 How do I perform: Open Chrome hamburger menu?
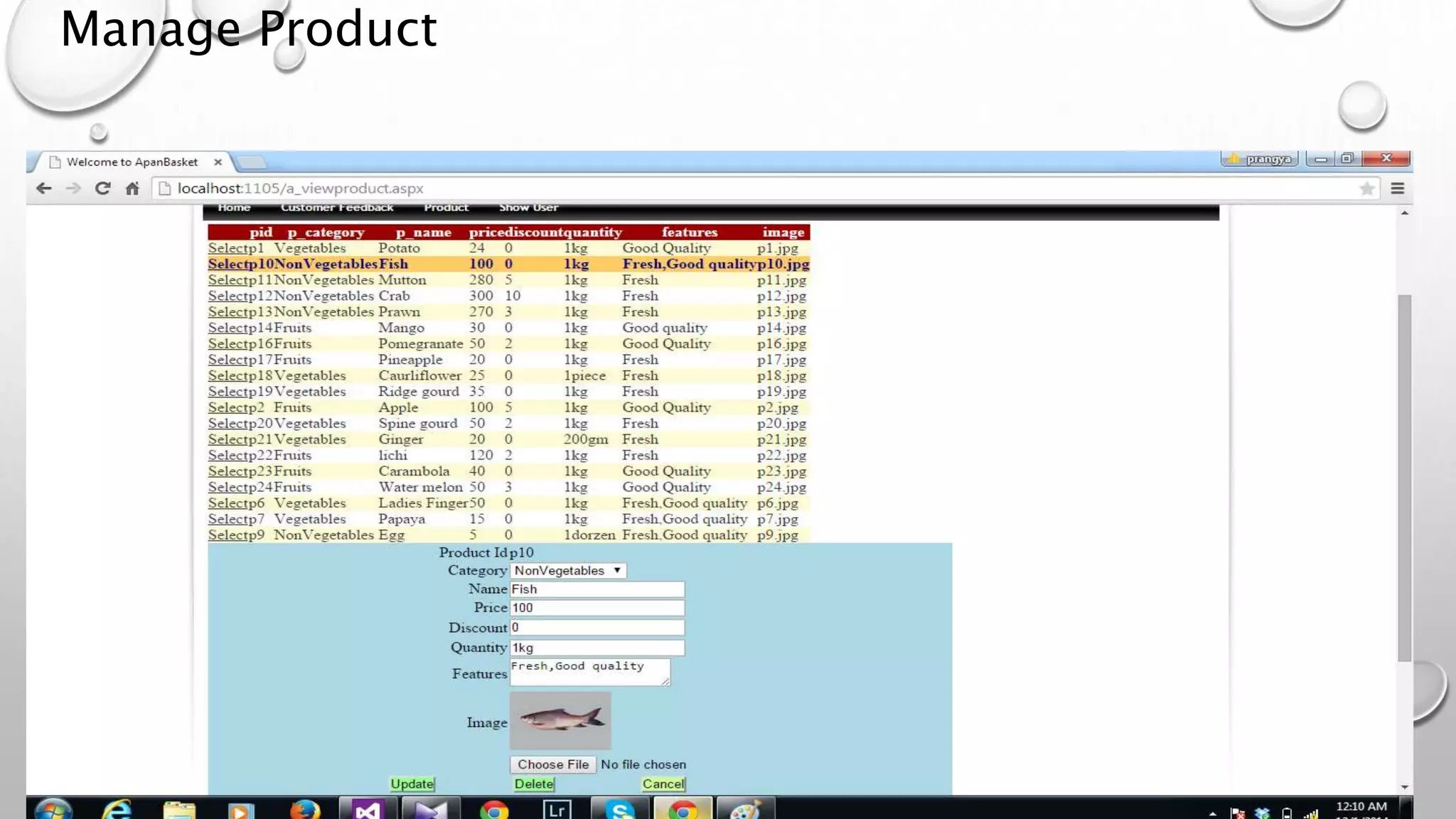tap(1397, 188)
